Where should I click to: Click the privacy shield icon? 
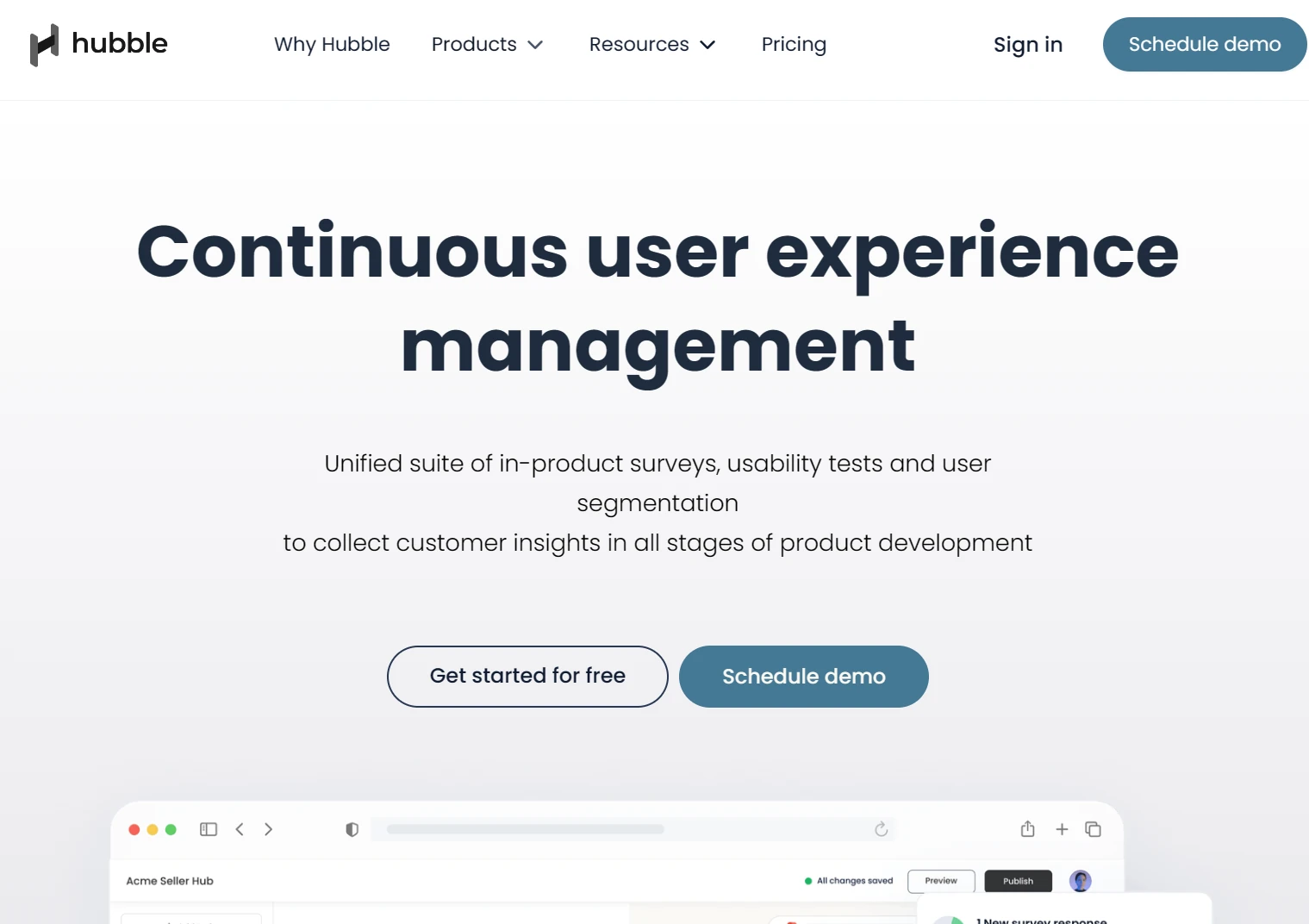point(352,829)
